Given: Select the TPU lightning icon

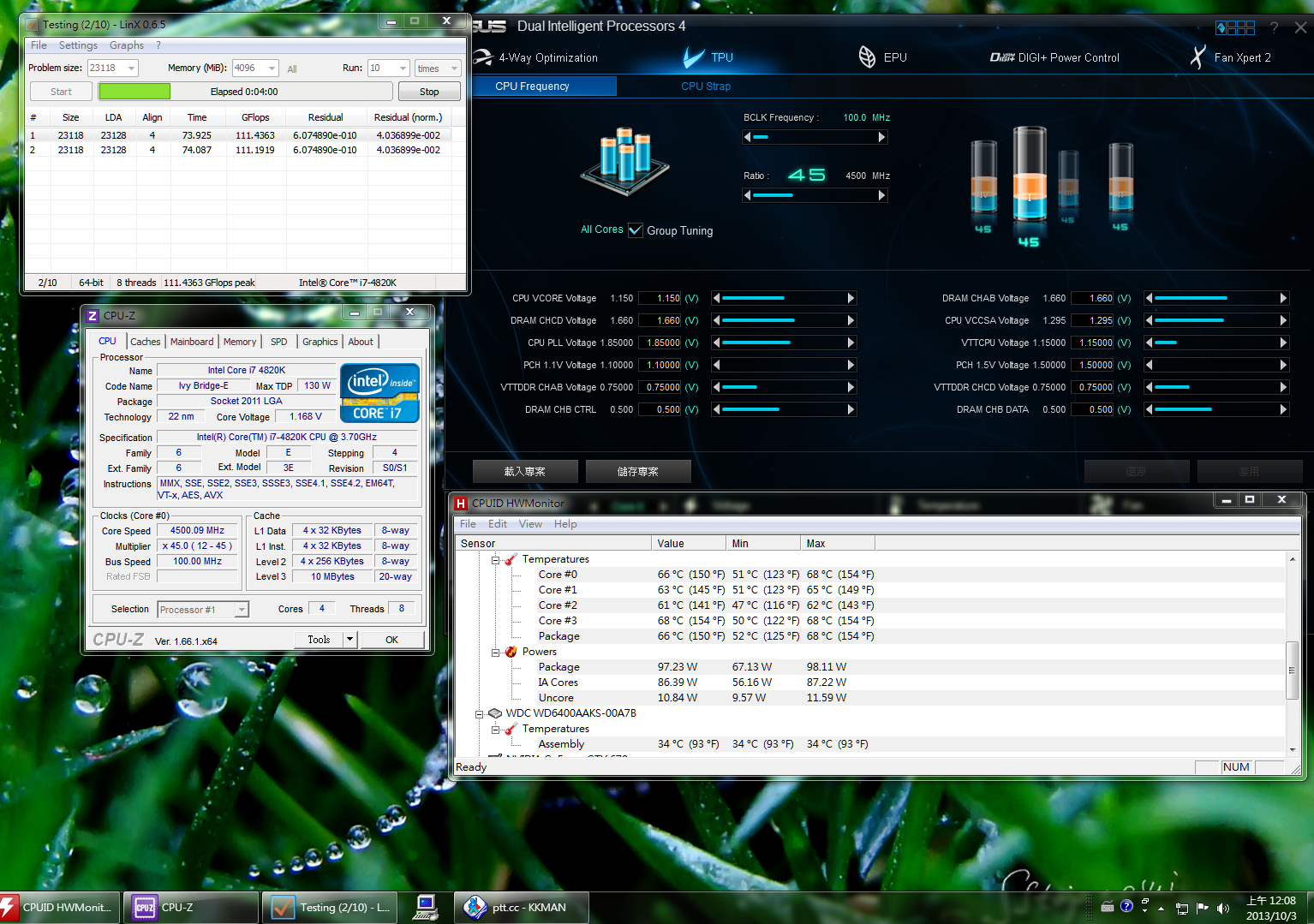Looking at the screenshot, I should (694, 57).
